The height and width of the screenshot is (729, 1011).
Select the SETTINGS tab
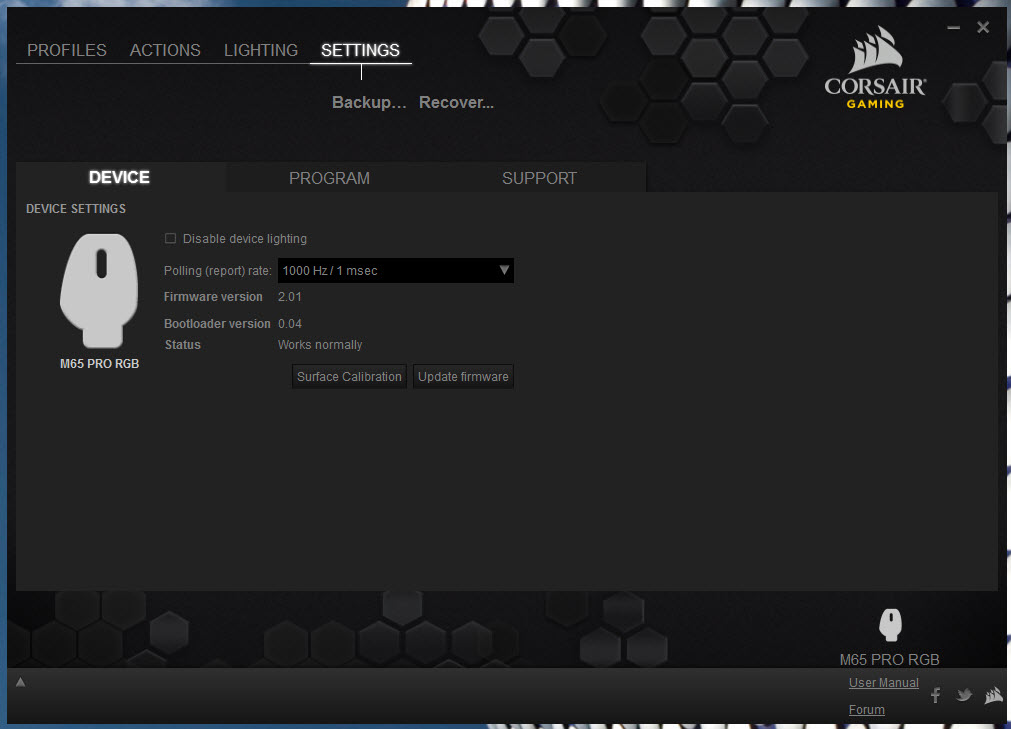[360, 50]
